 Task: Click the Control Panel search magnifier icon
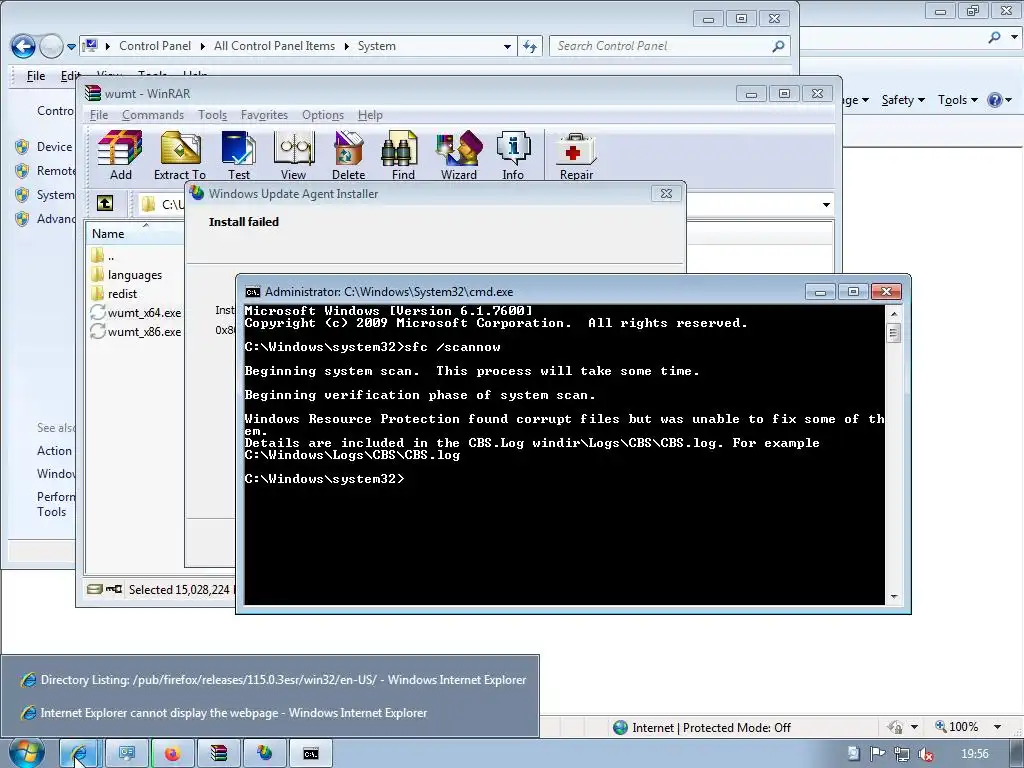click(778, 46)
